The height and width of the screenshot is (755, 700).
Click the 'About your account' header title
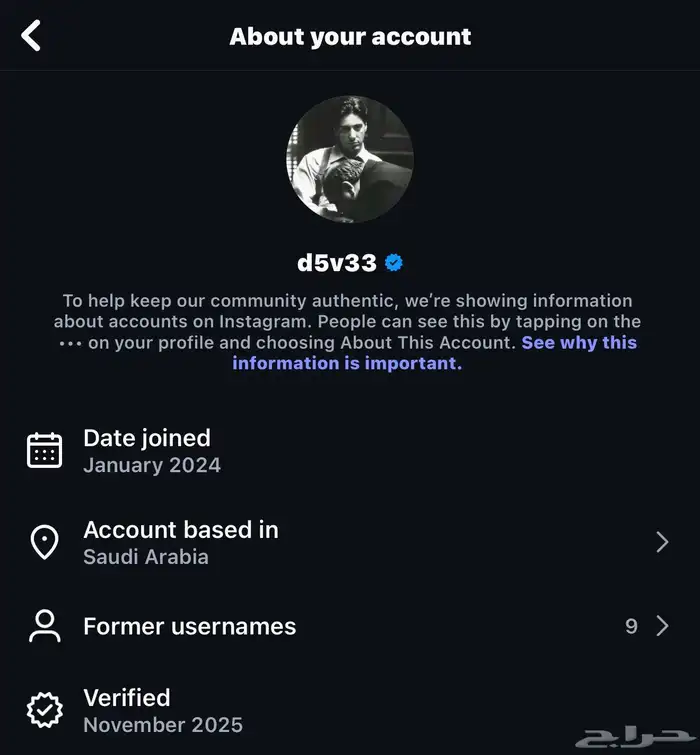click(350, 37)
